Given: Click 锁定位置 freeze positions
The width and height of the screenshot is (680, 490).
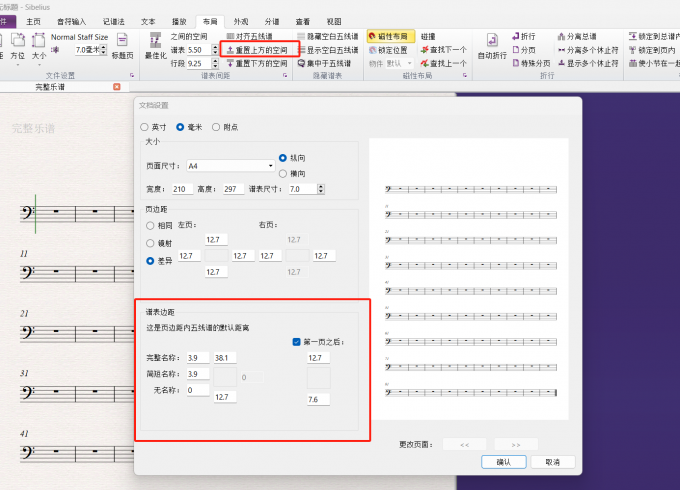Looking at the screenshot, I should 388,50.
